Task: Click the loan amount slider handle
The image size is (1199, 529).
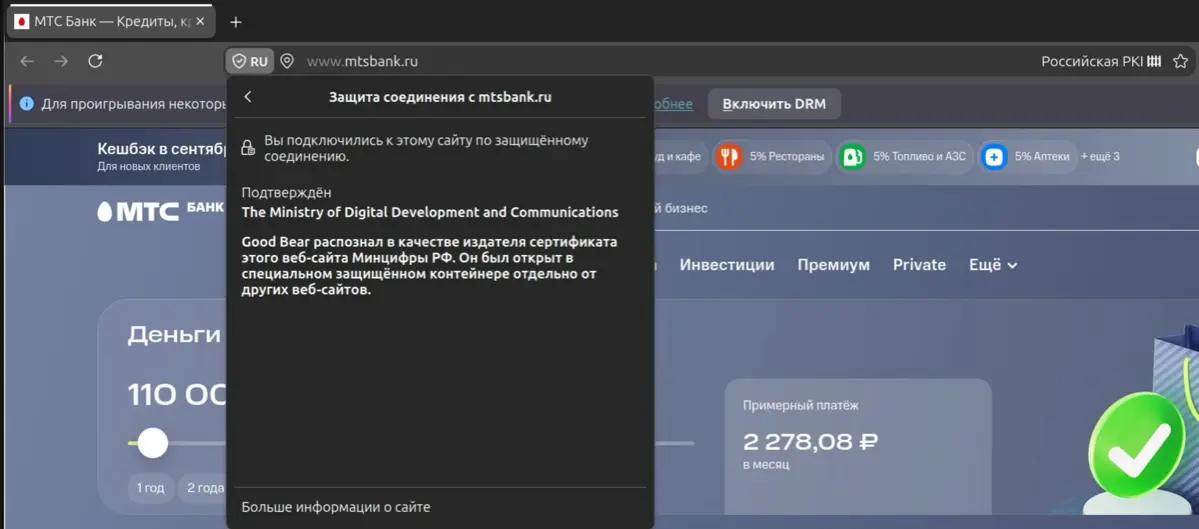Action: 152,443
